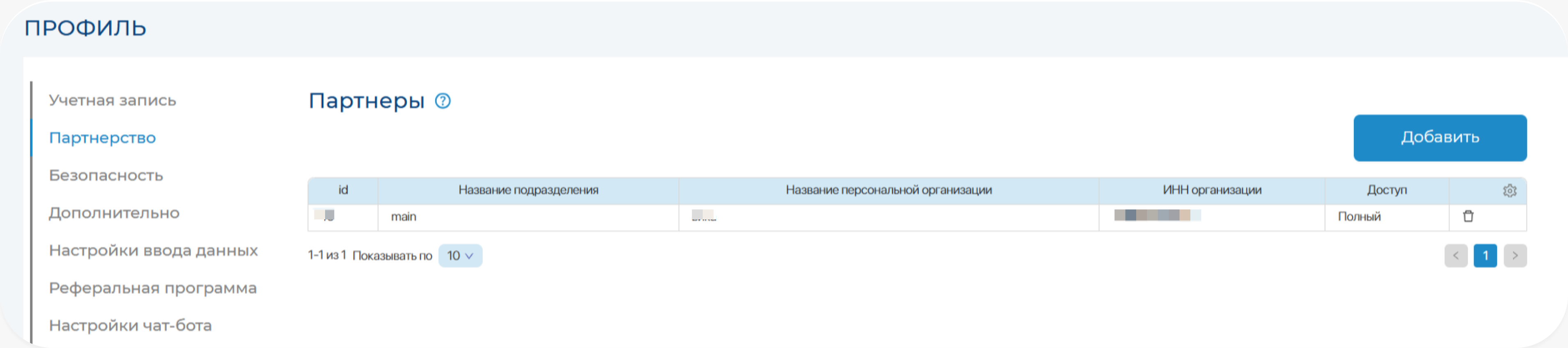Expand the Показывать по 10 dropdown
This screenshot has height=348, width=1568.
click(x=460, y=256)
